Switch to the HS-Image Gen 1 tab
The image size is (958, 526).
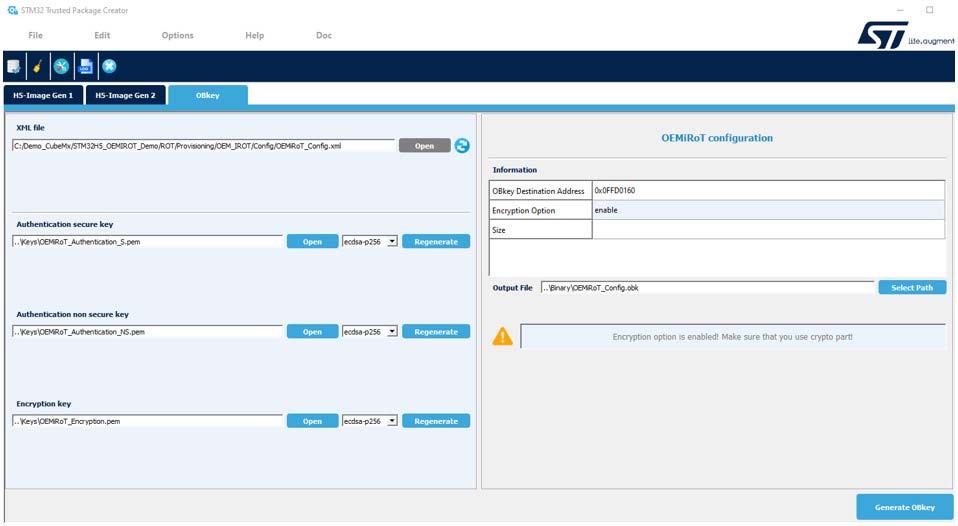pos(43,95)
